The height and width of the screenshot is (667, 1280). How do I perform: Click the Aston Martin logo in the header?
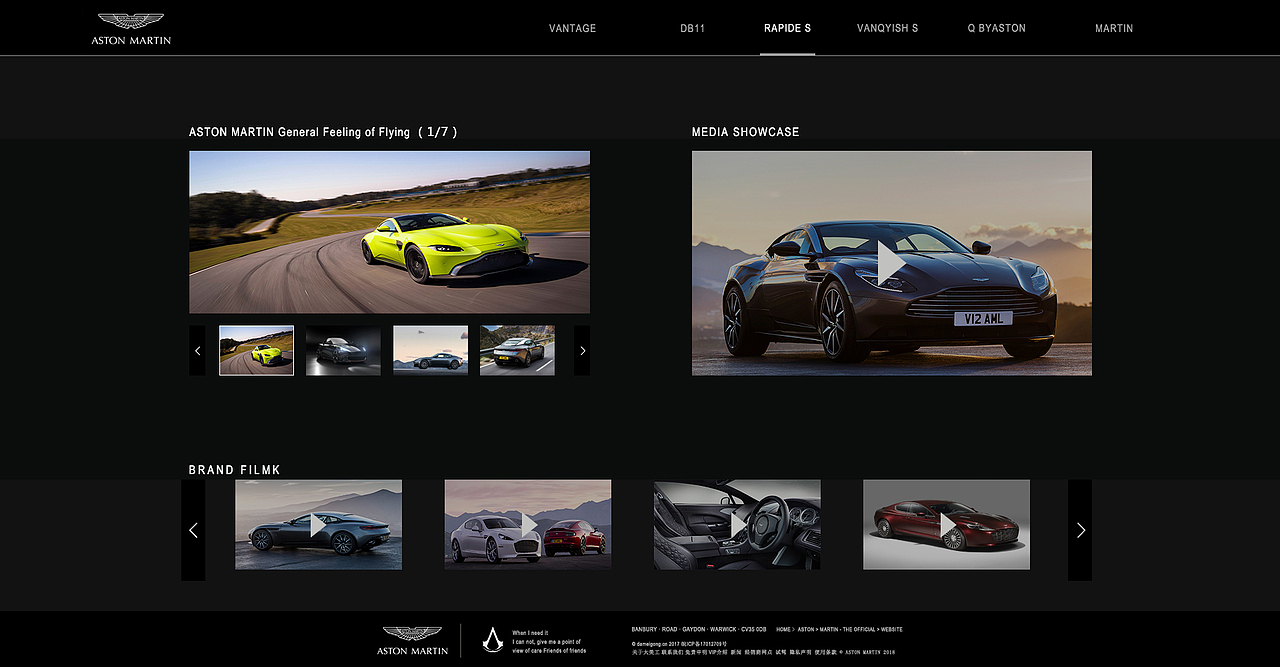pyautogui.click(x=131, y=28)
